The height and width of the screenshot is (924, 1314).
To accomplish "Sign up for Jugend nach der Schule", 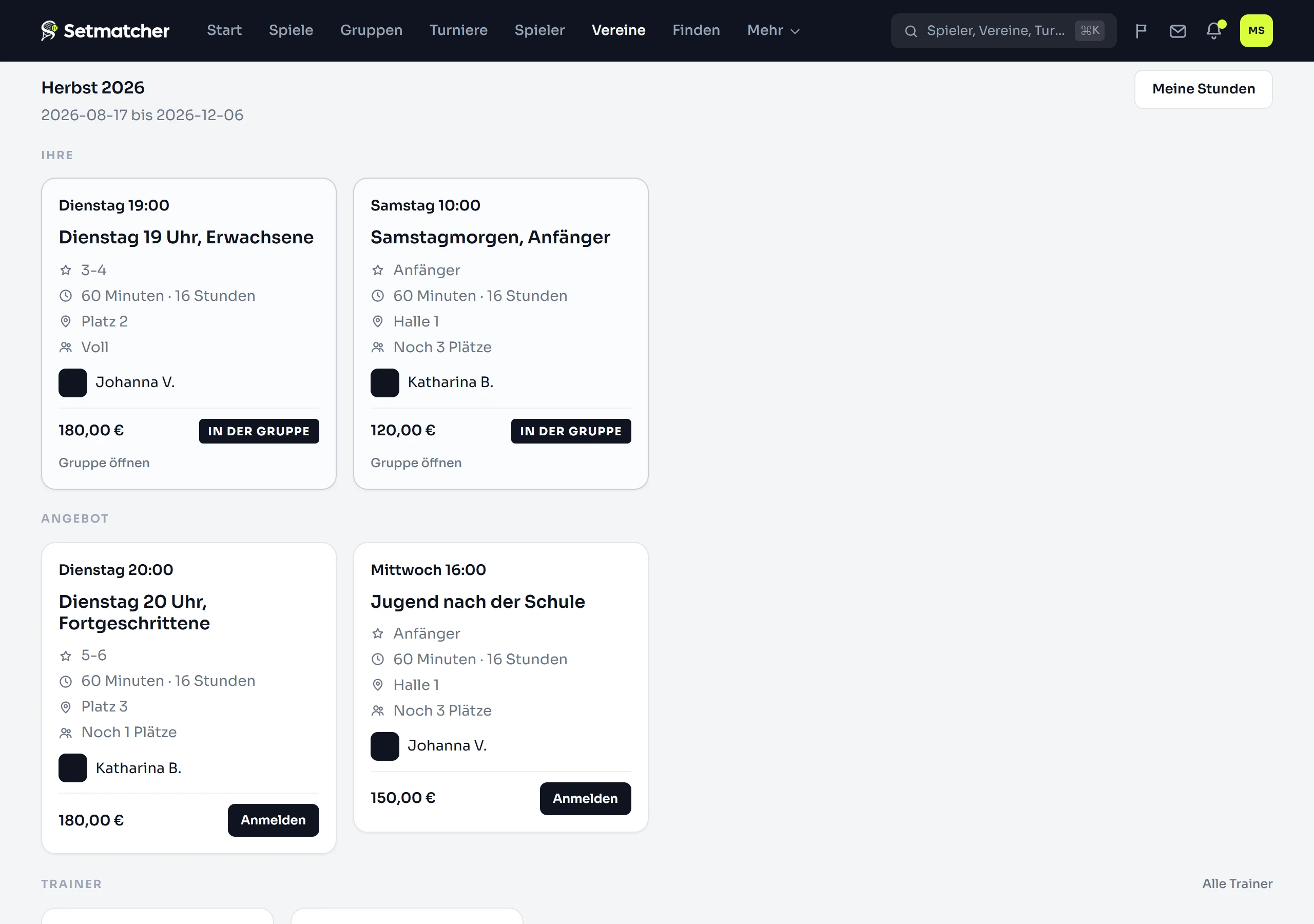I will [x=585, y=799].
